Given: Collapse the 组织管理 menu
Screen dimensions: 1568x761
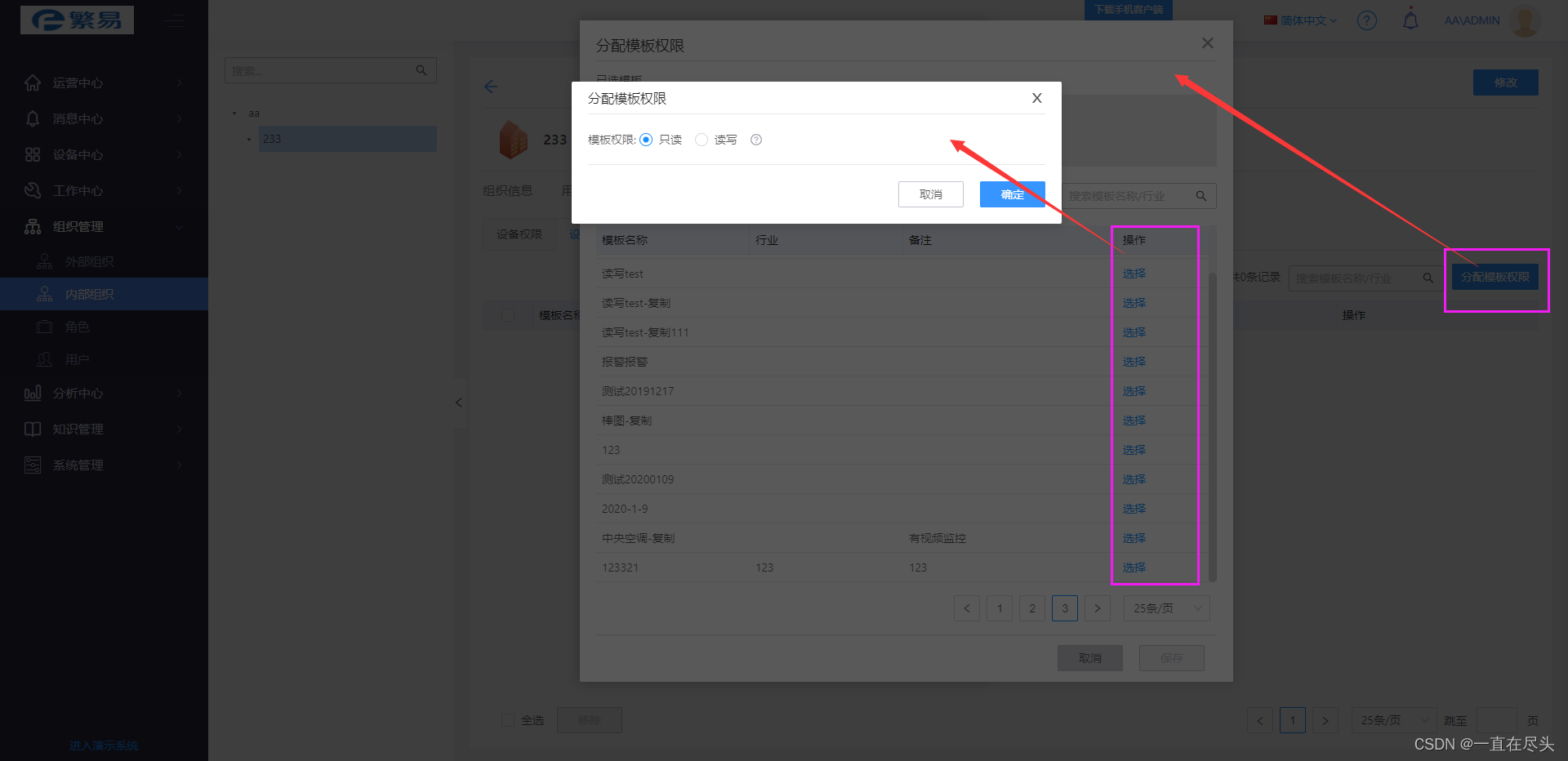Looking at the screenshot, I should pyautogui.click(x=104, y=226).
